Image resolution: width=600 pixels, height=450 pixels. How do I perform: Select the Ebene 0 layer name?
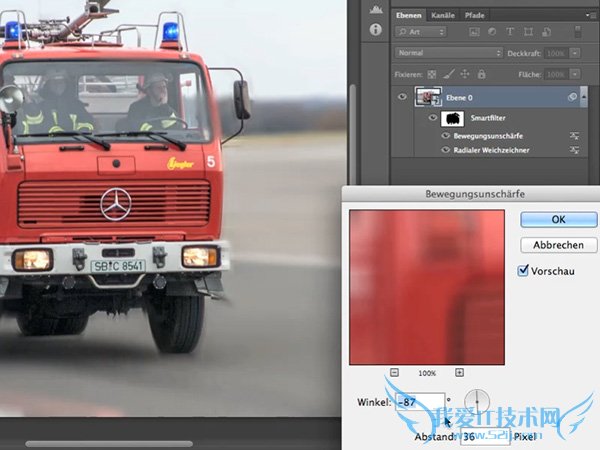pyautogui.click(x=459, y=98)
